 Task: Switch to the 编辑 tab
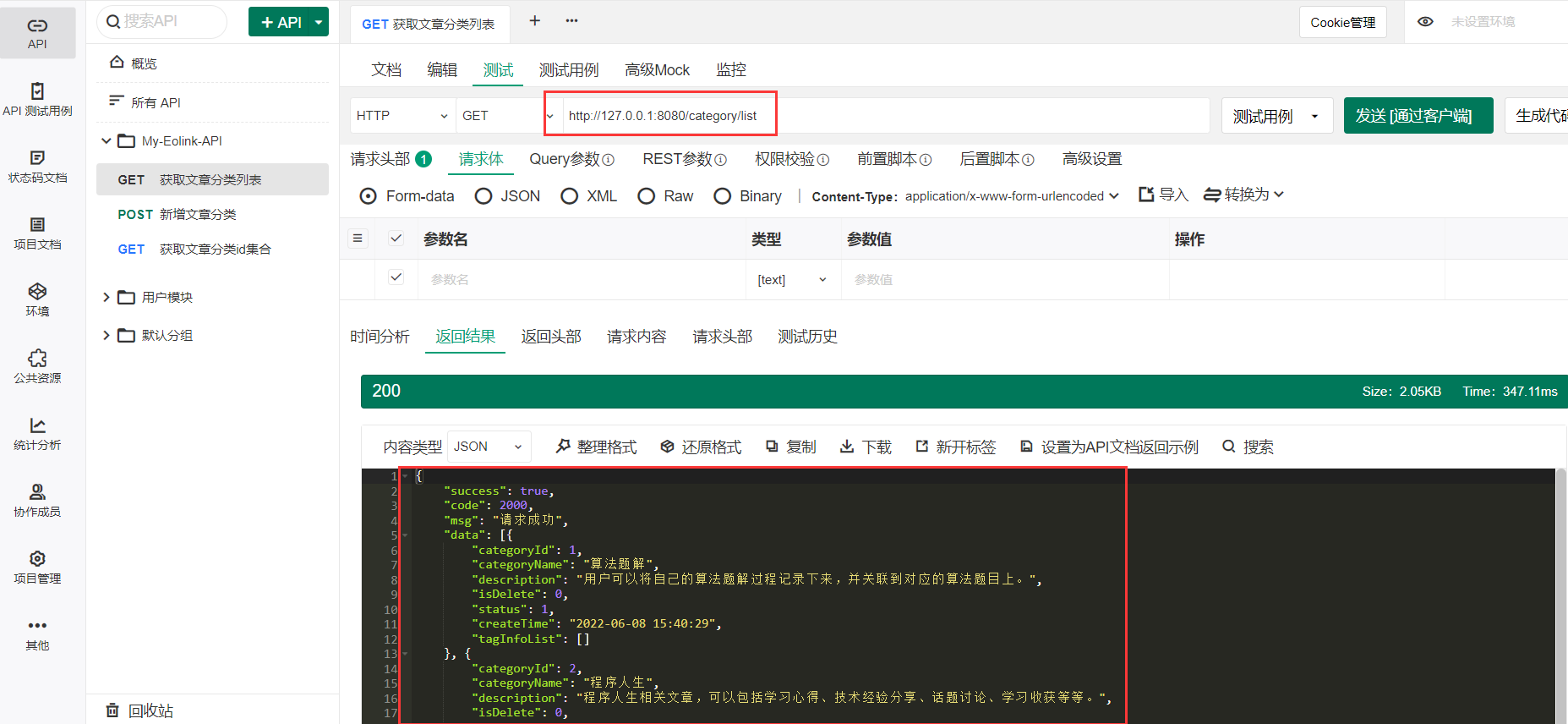click(442, 70)
